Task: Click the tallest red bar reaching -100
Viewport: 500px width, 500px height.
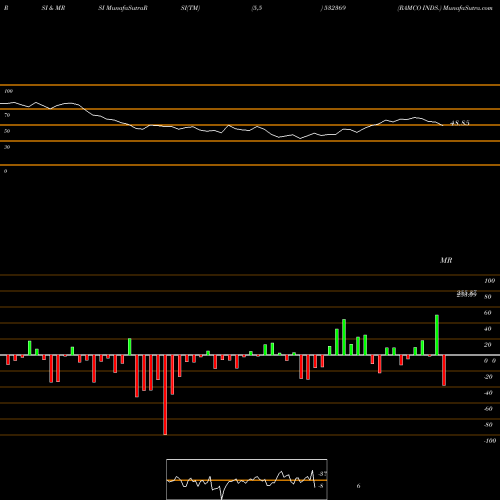Action: click(165, 395)
